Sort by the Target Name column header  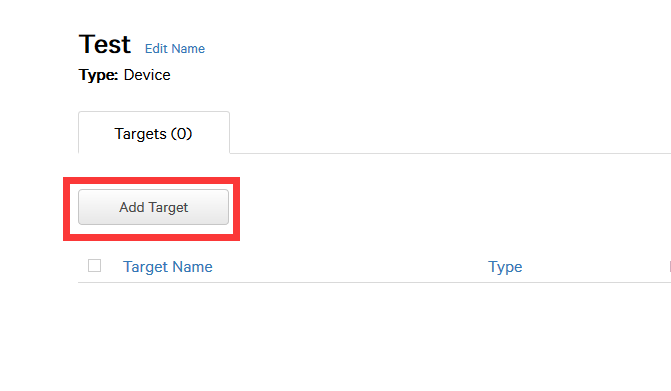click(168, 267)
